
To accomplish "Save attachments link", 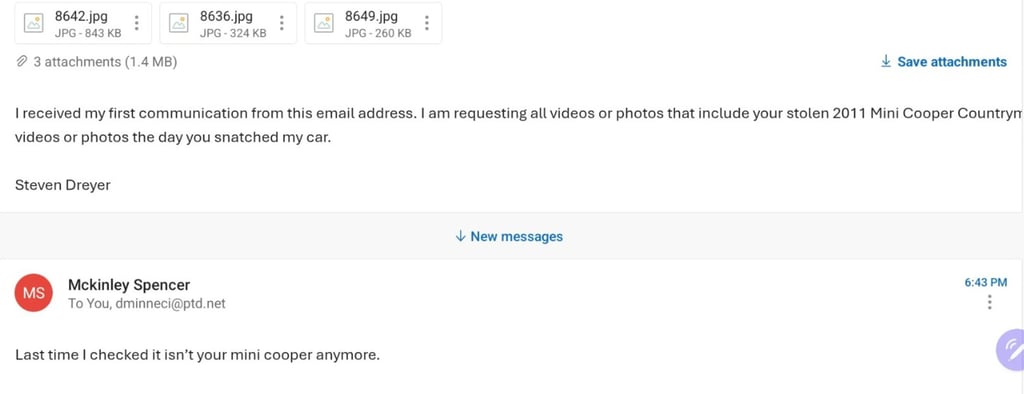I will 944,61.
